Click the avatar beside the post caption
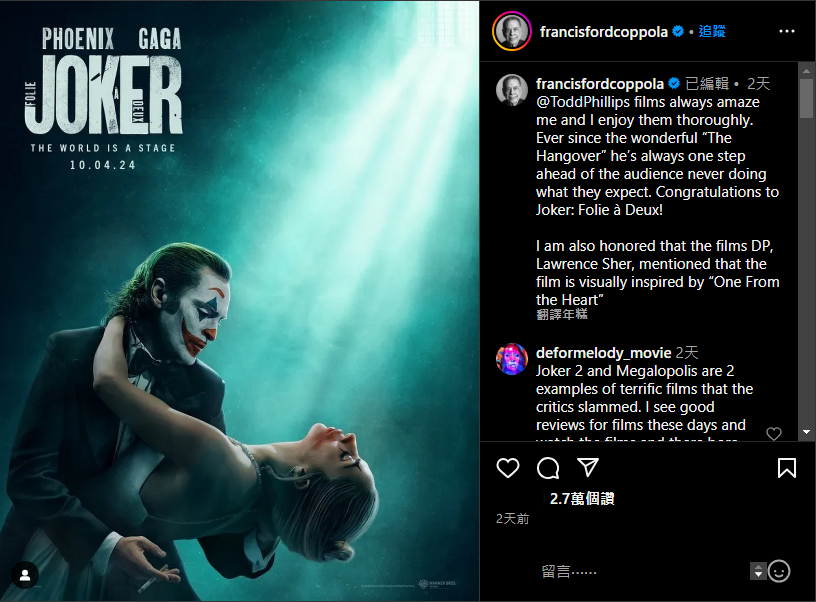 [x=512, y=90]
